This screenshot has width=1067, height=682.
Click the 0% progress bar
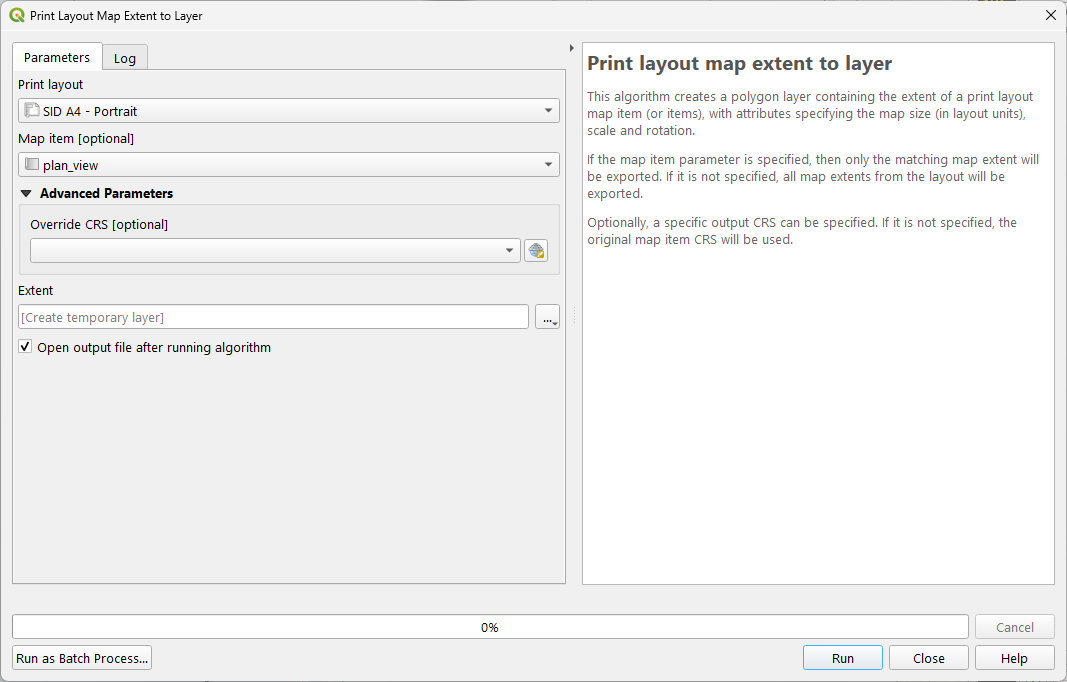pos(490,627)
